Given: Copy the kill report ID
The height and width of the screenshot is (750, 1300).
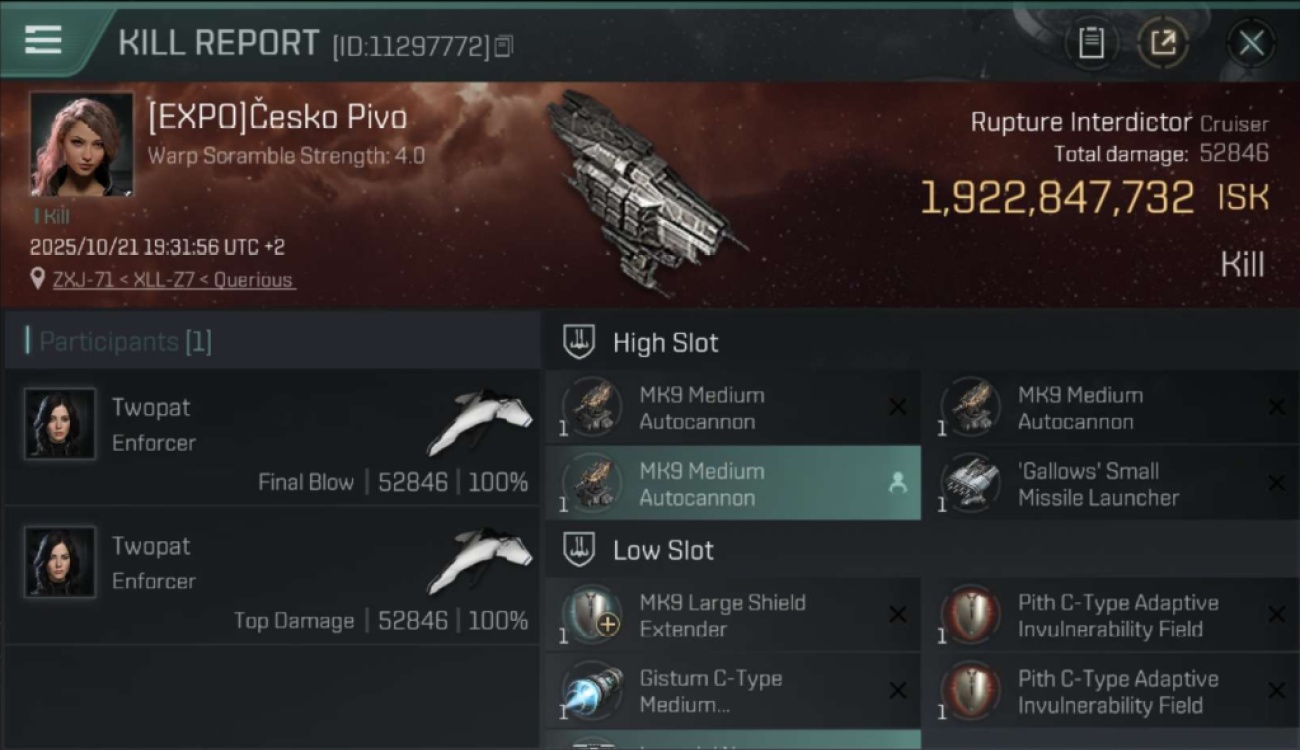Looking at the screenshot, I should tap(504, 46).
